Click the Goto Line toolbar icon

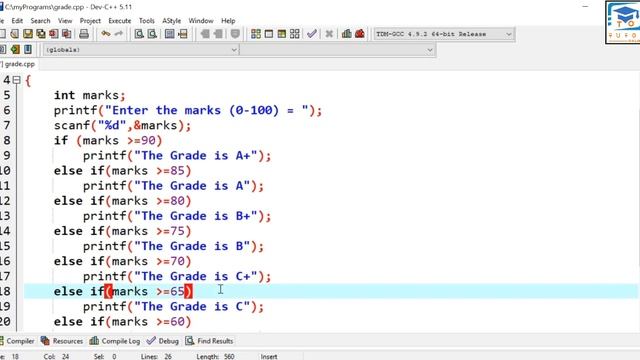182,34
